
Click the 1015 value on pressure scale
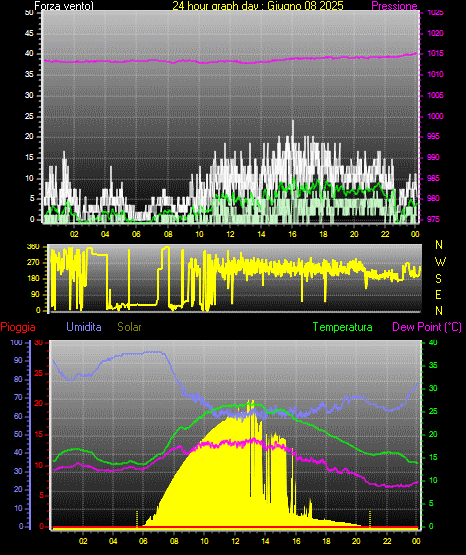pos(435,53)
